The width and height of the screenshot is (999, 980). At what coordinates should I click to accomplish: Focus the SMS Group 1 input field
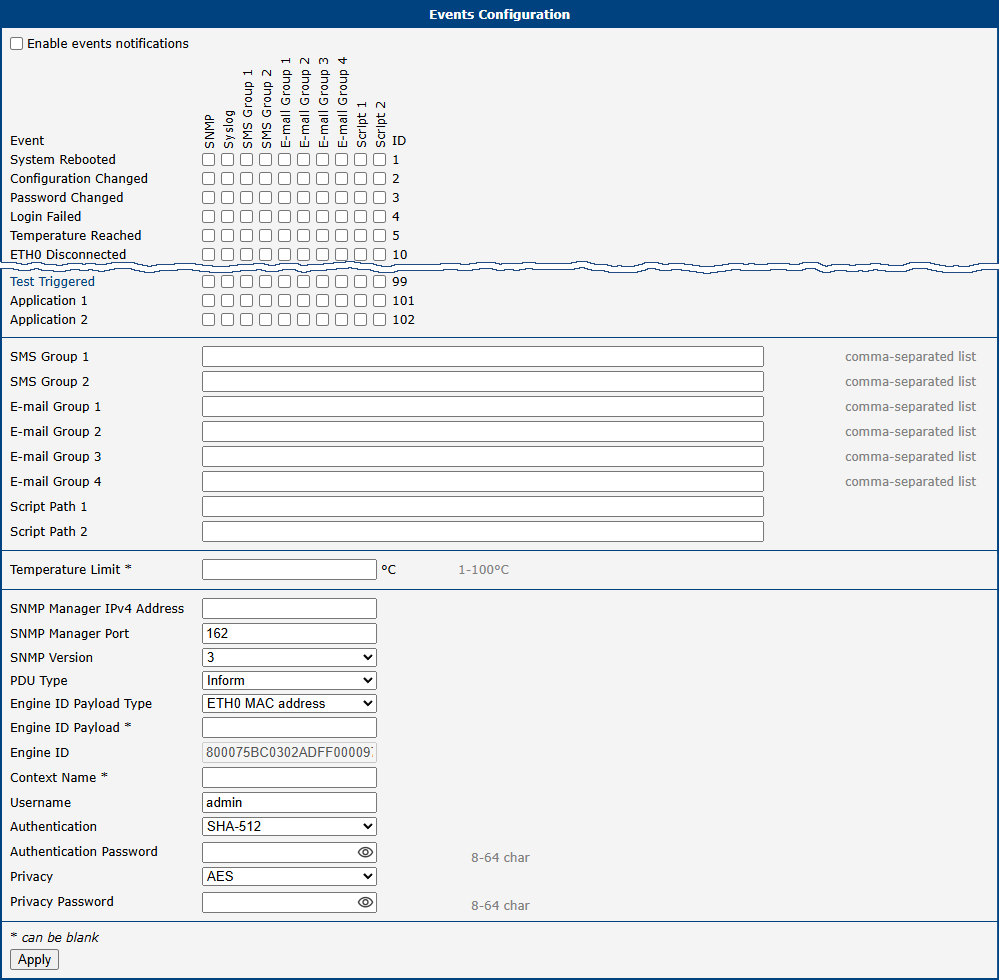[483, 357]
